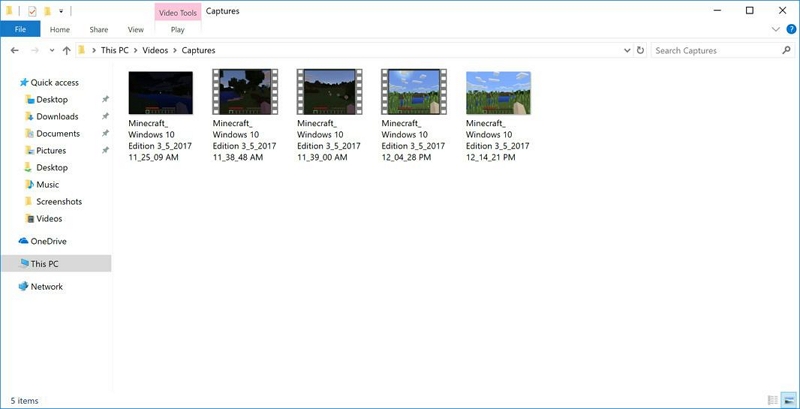Go up one folder level
Screen dimensions: 800x409
(x=66, y=50)
